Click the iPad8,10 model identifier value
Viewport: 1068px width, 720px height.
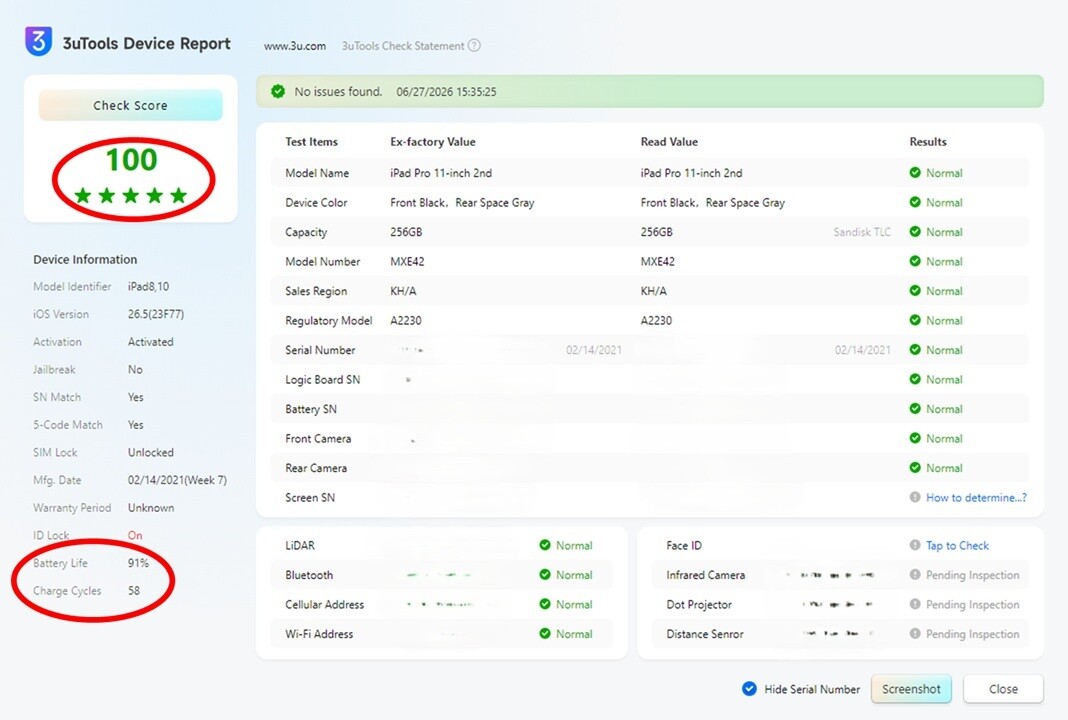[148, 286]
